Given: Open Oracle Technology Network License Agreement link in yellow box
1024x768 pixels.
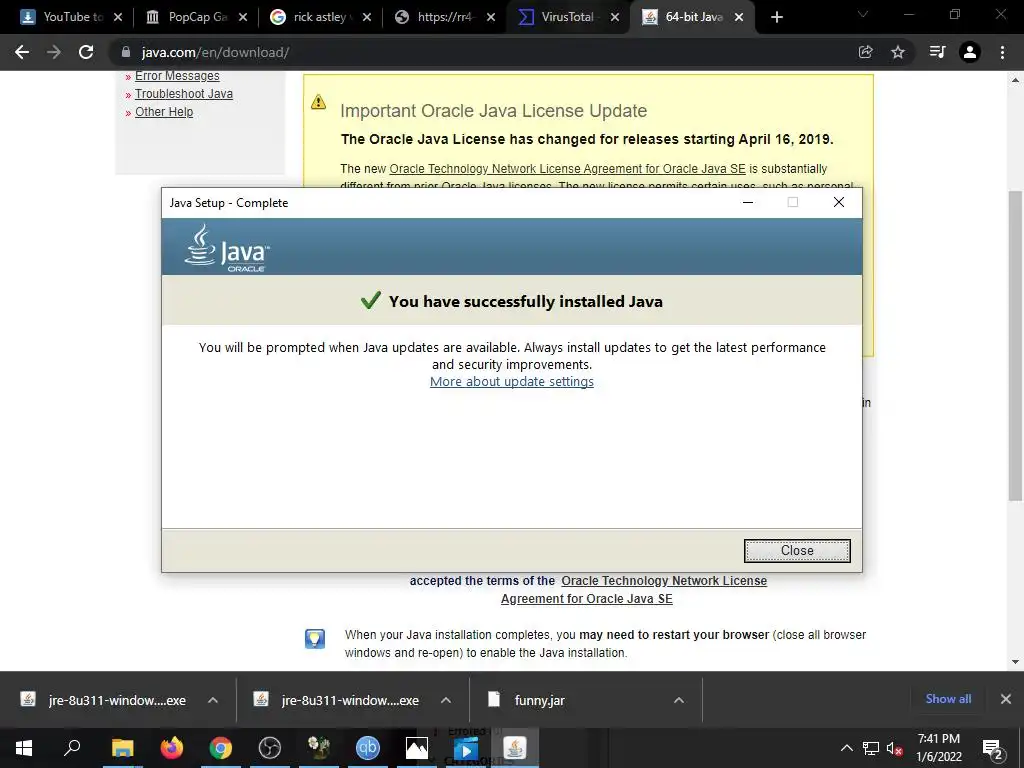Looking at the screenshot, I should (567, 168).
